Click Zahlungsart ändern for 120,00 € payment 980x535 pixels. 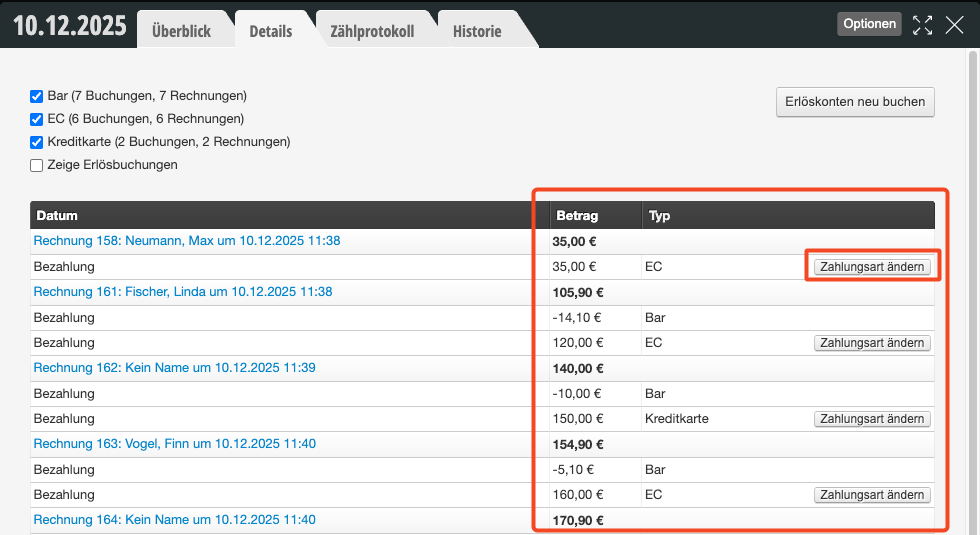872,343
